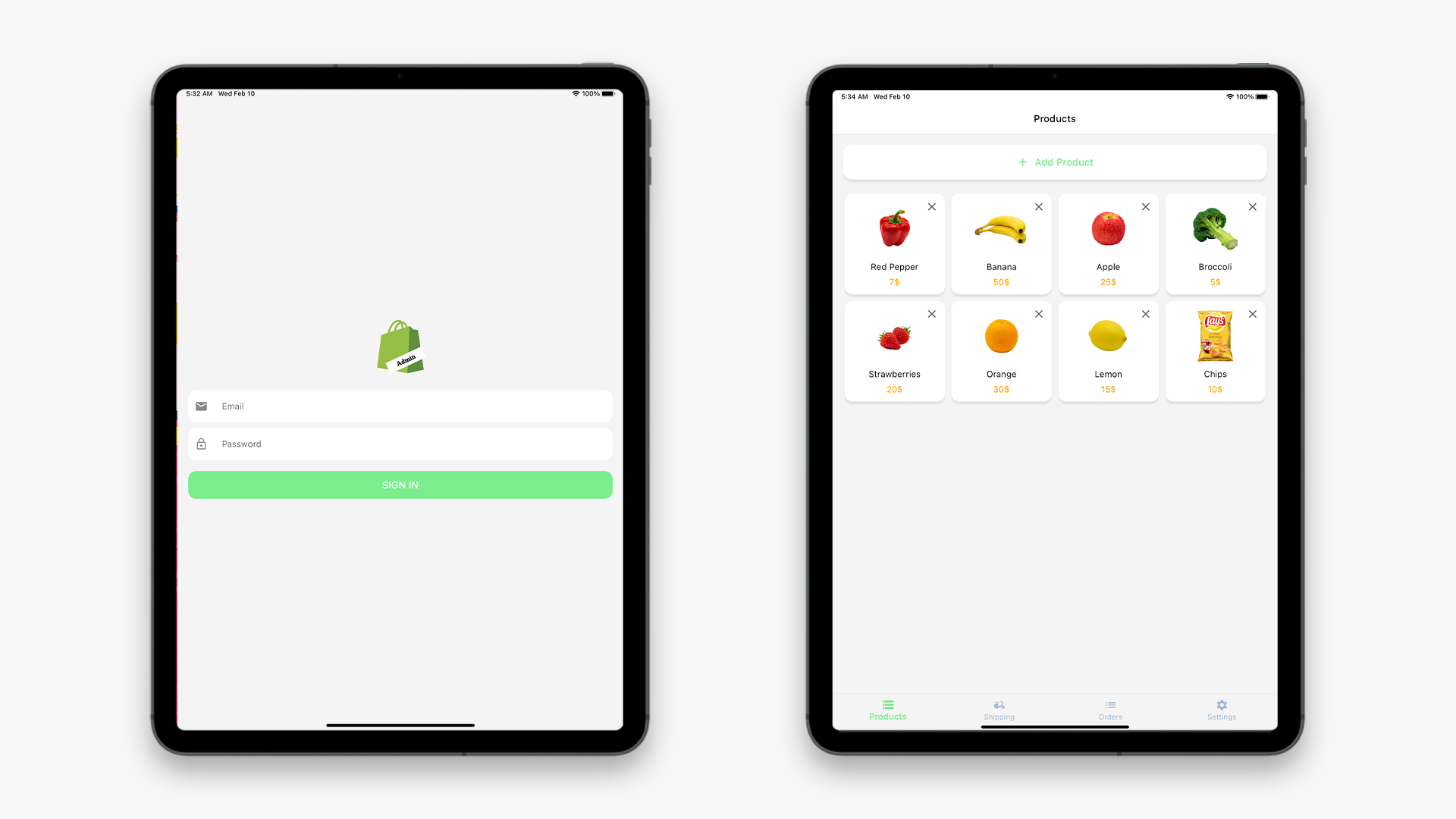
Task: Select the Banana product card
Action: coord(1001,244)
